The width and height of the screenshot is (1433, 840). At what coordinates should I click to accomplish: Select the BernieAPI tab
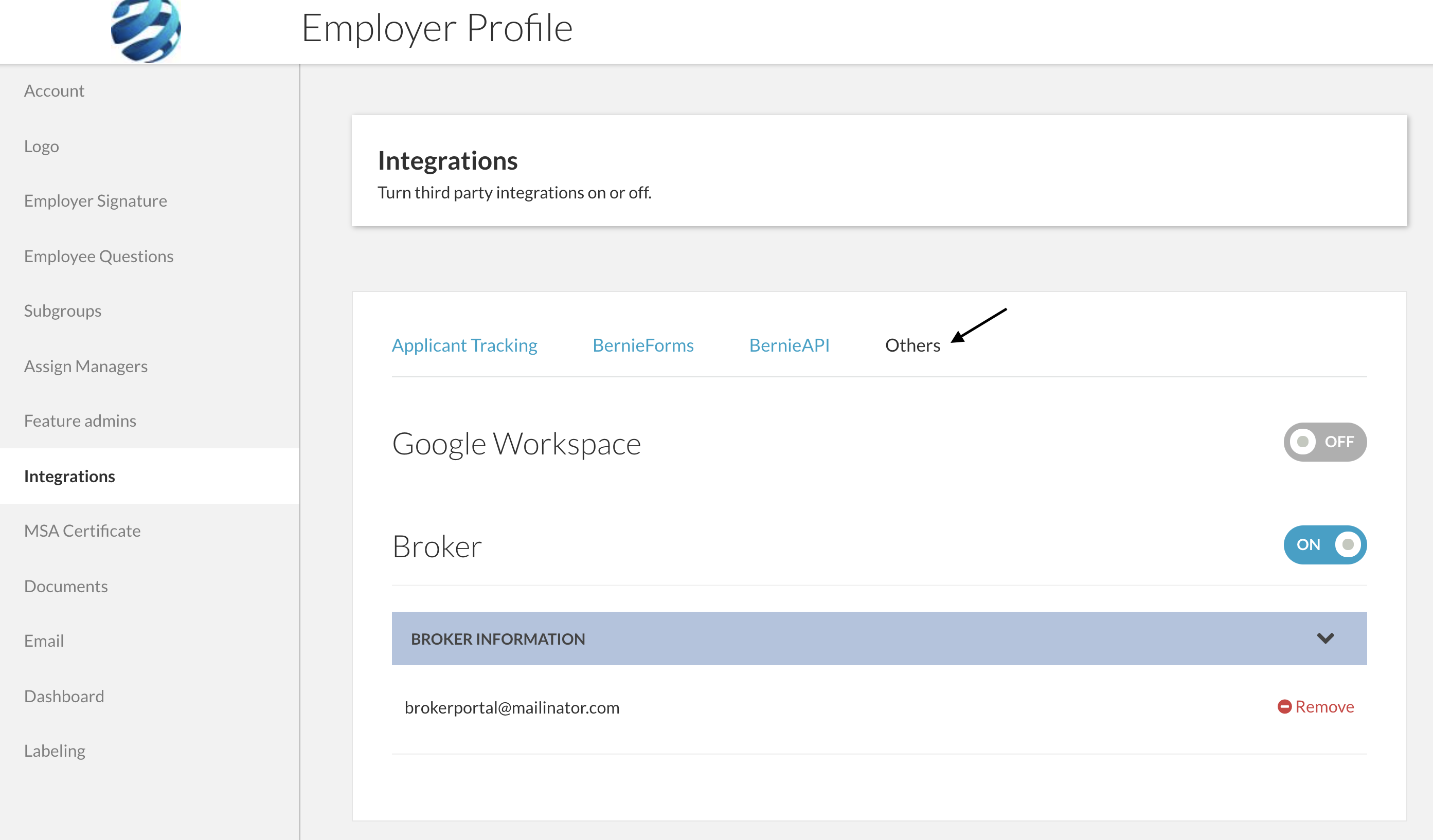[790, 345]
